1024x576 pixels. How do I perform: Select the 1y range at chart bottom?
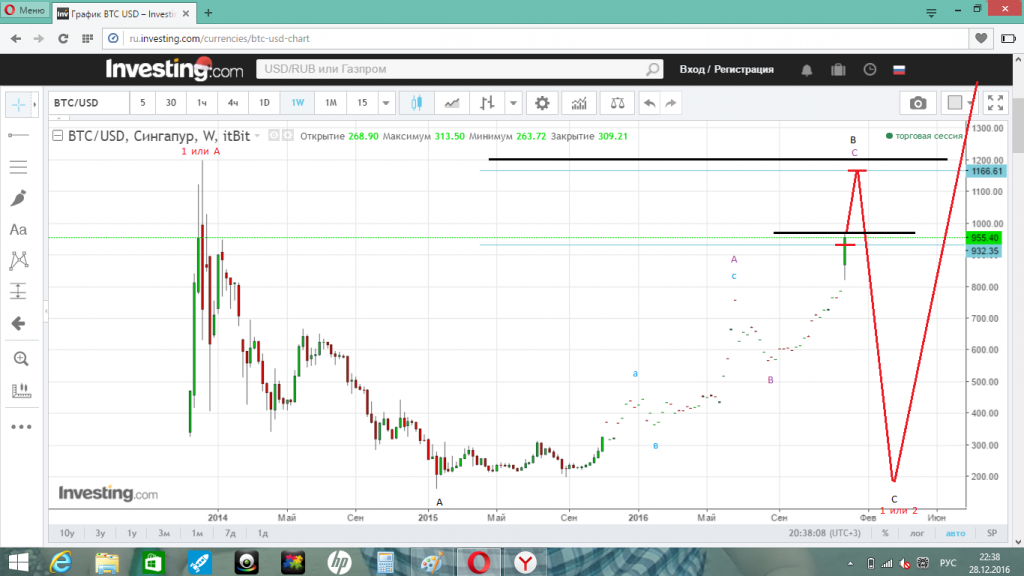[132, 533]
